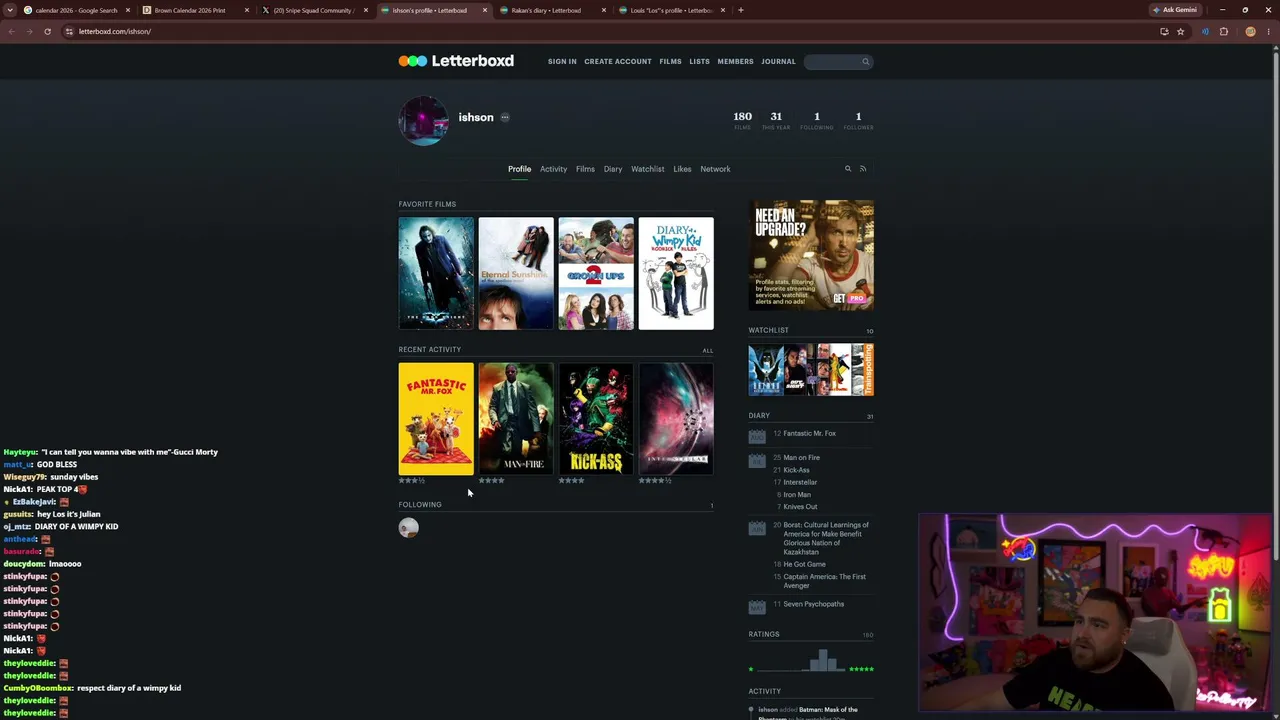Open the three-dot menu beside ishson
Image resolution: width=1280 pixels, height=720 pixels.
coord(505,117)
